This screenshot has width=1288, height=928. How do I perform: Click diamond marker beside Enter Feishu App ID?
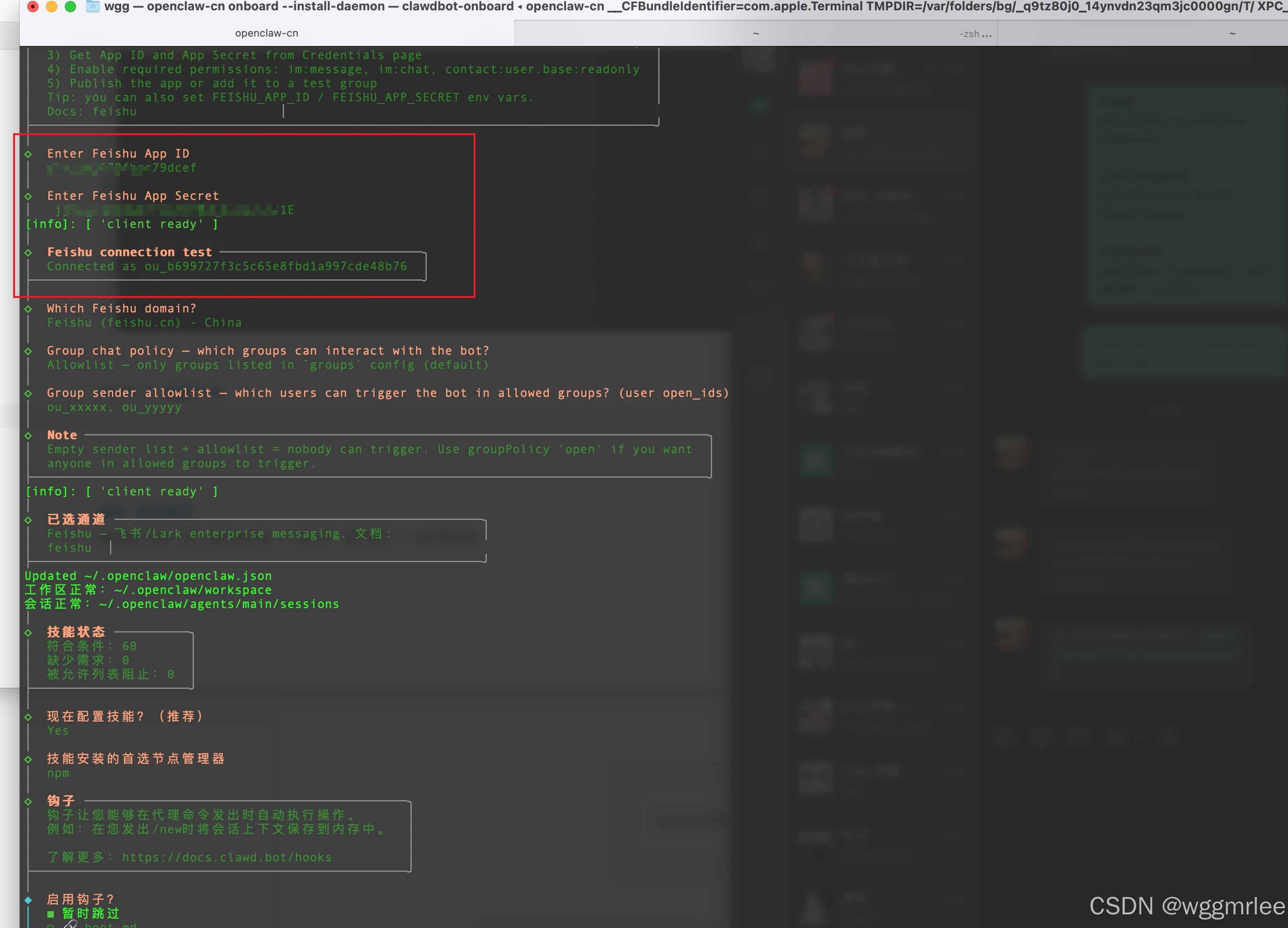coord(28,154)
